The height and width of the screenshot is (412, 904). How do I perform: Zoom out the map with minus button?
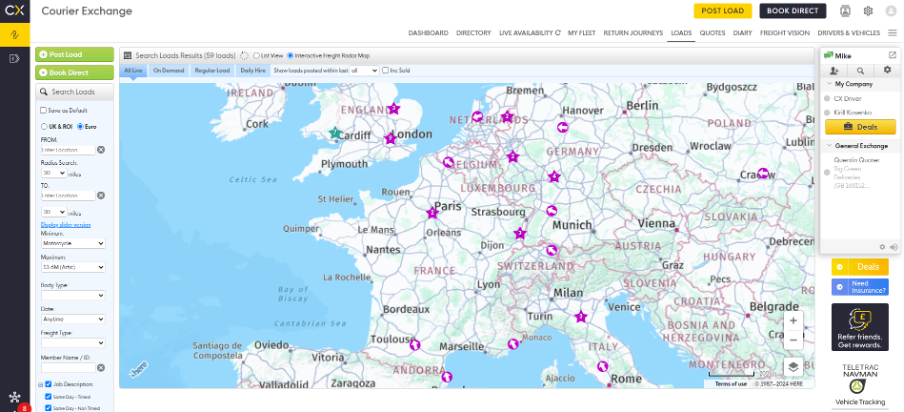tap(793, 340)
